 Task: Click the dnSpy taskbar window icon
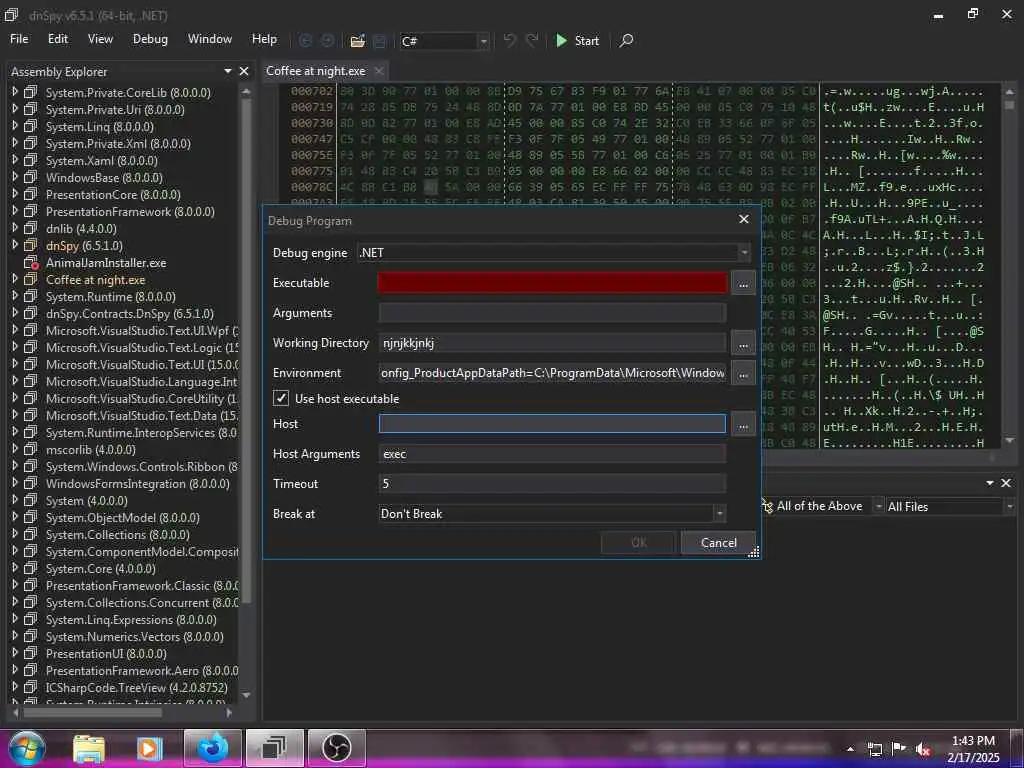click(x=274, y=748)
